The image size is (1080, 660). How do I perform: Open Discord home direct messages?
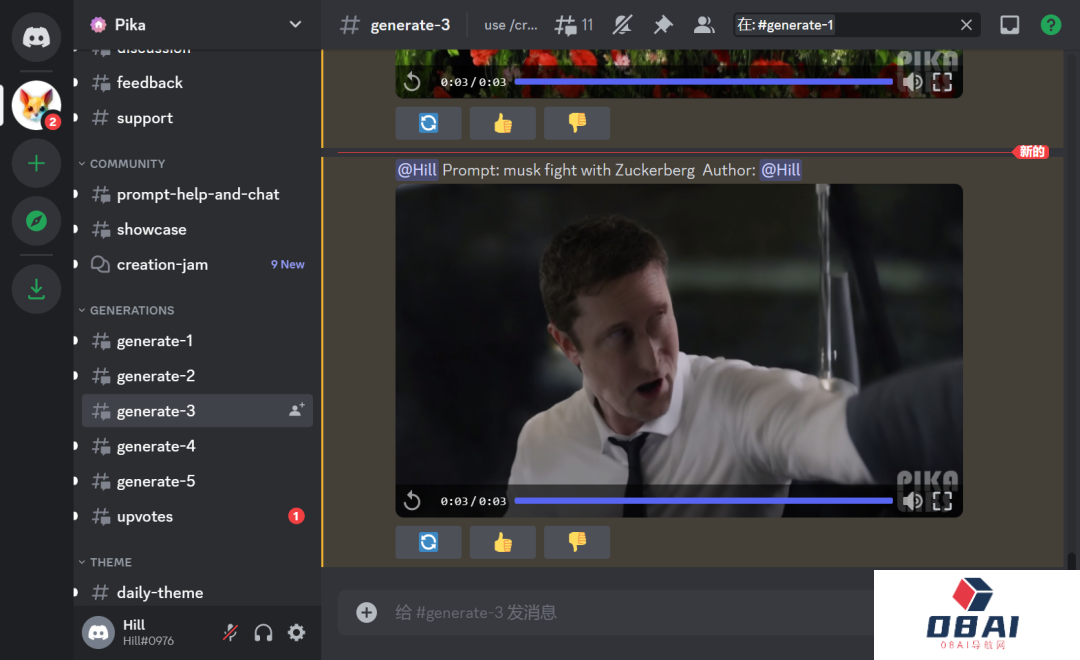click(37, 37)
